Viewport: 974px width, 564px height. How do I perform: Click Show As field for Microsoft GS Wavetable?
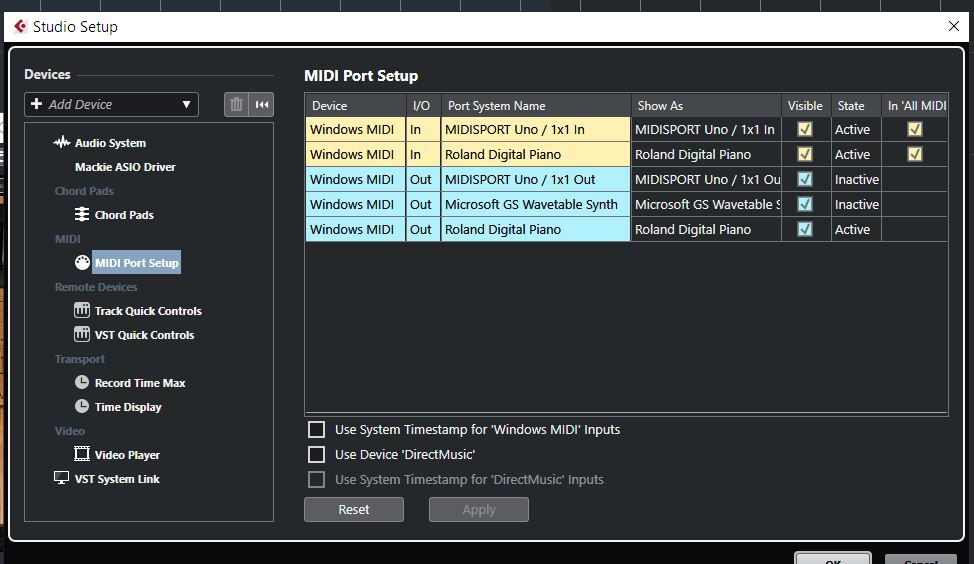706,204
